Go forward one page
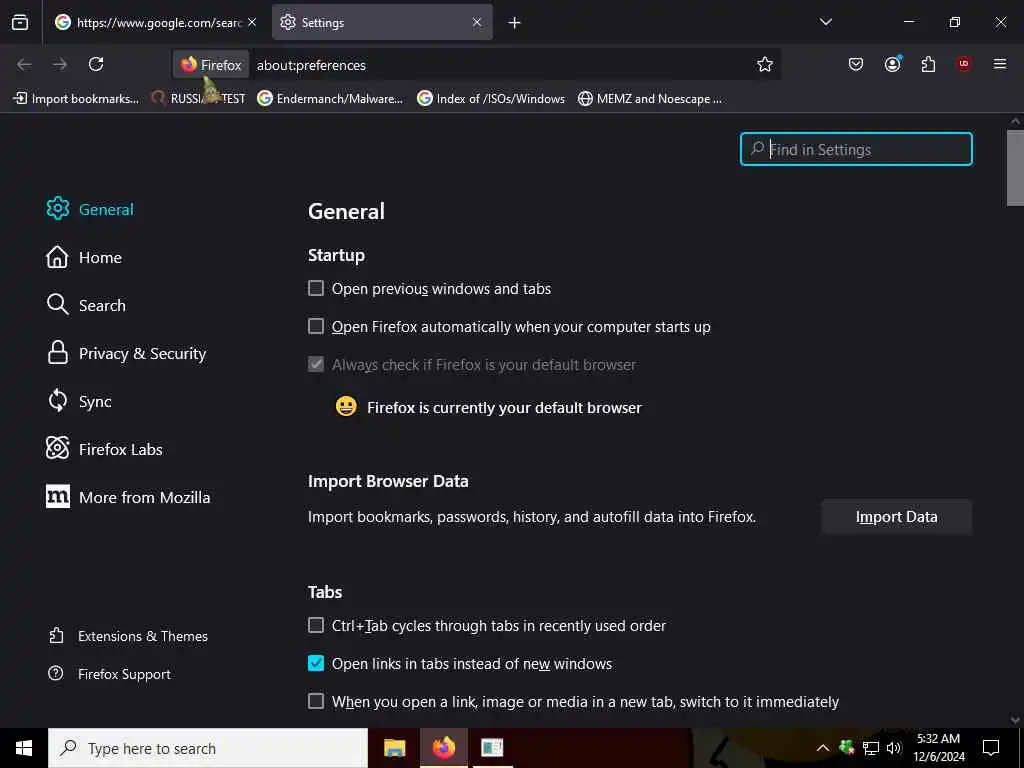The width and height of the screenshot is (1024, 768). click(x=60, y=64)
